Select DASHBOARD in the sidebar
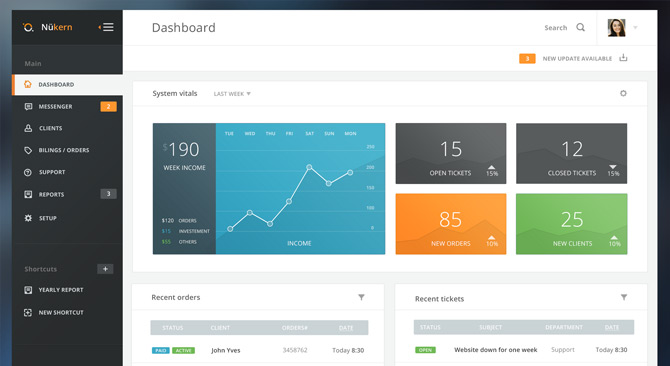This screenshot has height=366, width=670. (68, 85)
